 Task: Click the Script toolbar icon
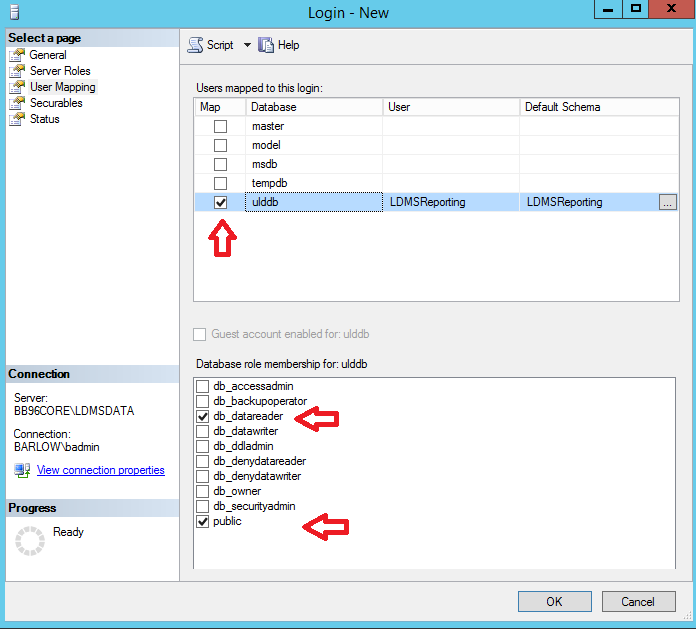click(195, 45)
